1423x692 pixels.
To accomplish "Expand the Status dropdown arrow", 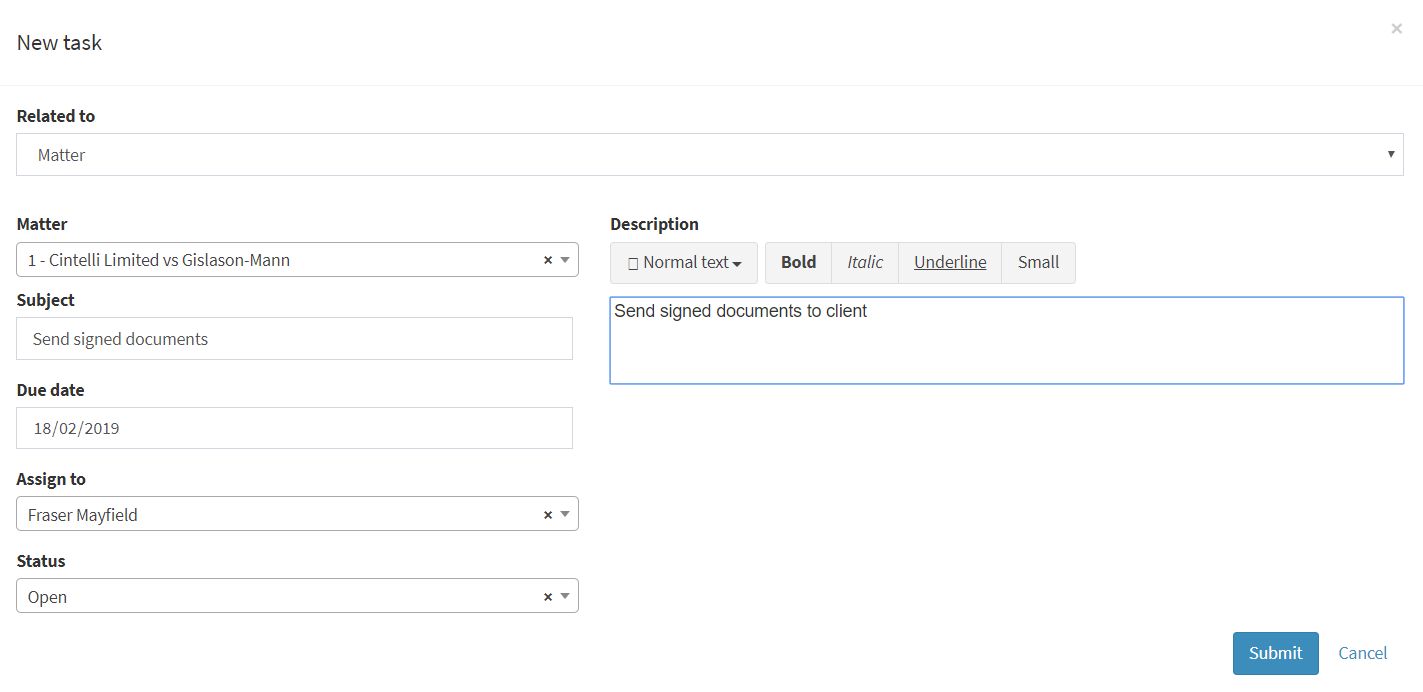I will click(x=565, y=597).
